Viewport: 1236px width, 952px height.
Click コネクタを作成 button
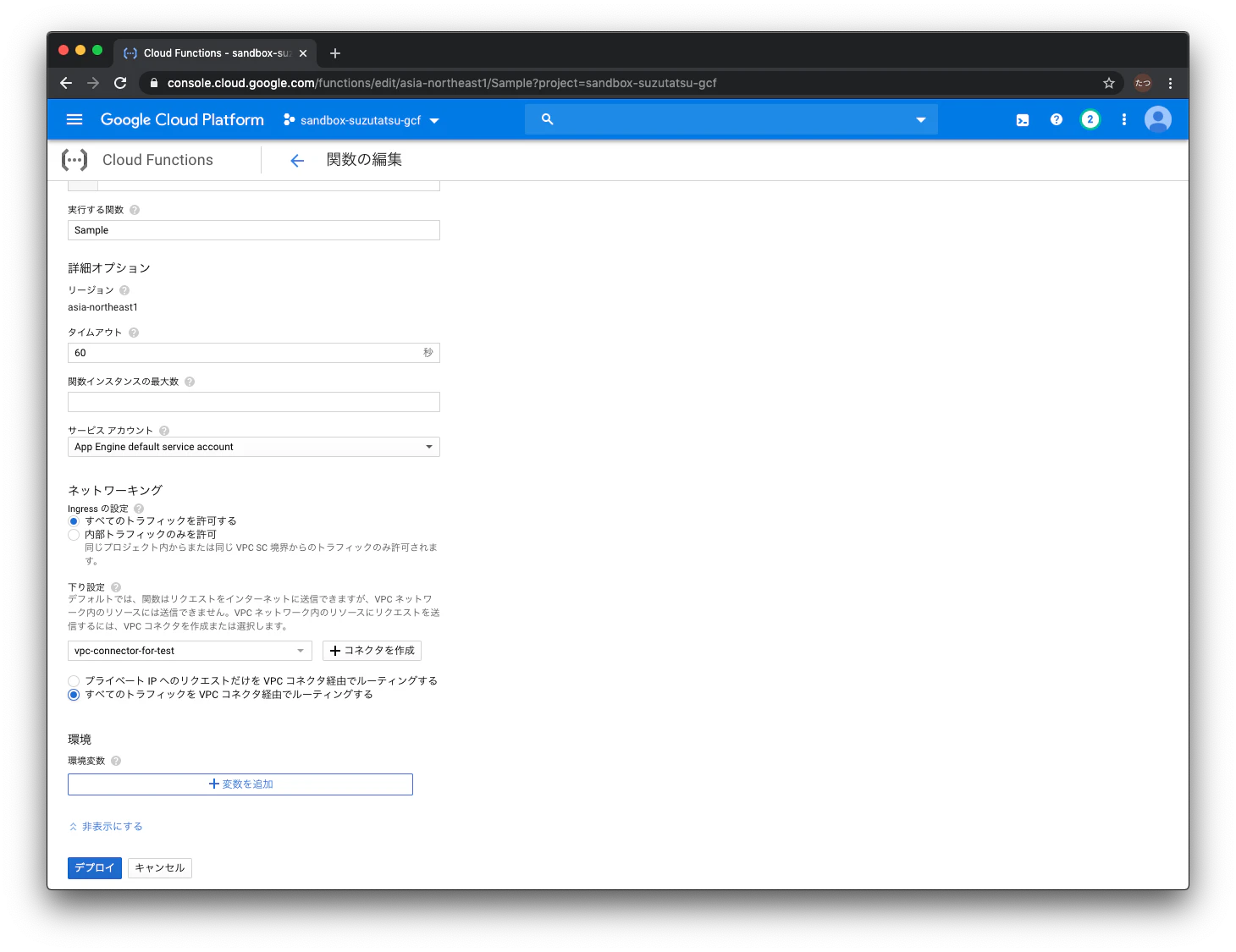pyautogui.click(x=372, y=651)
